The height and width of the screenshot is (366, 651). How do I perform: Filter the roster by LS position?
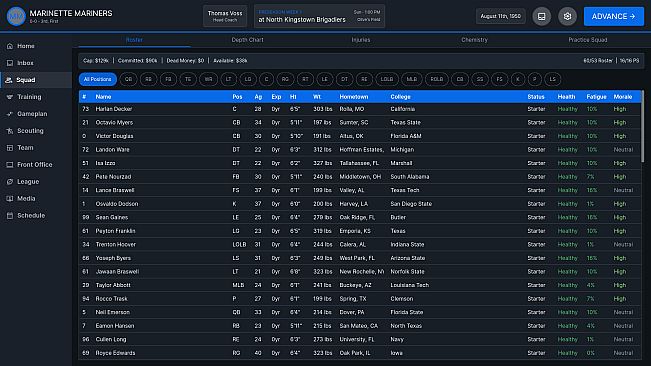tap(553, 79)
